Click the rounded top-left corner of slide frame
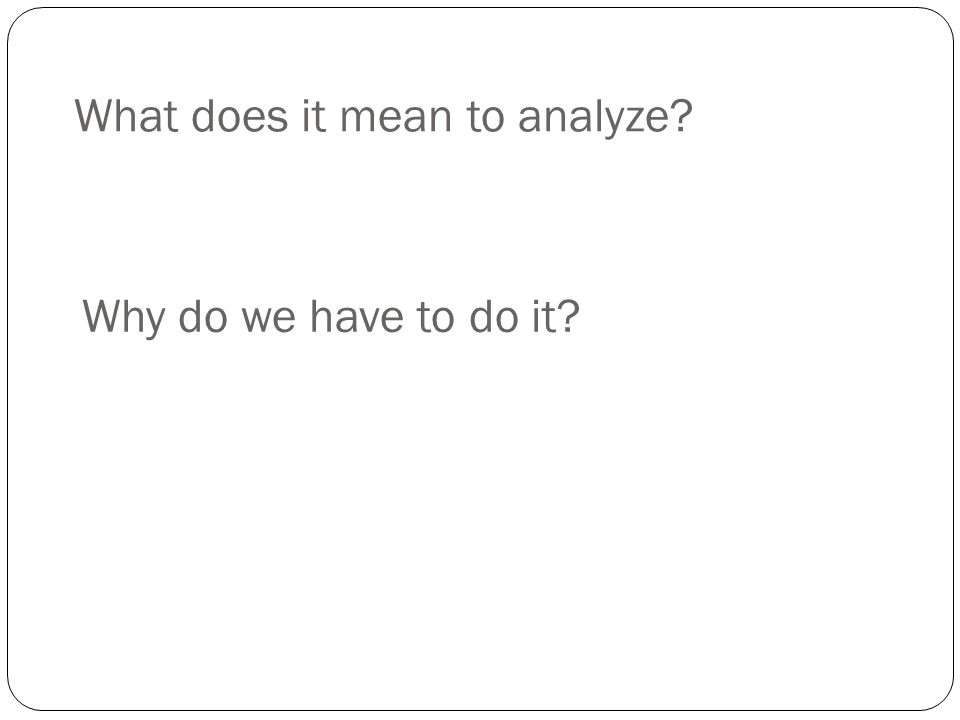 [20, 20]
